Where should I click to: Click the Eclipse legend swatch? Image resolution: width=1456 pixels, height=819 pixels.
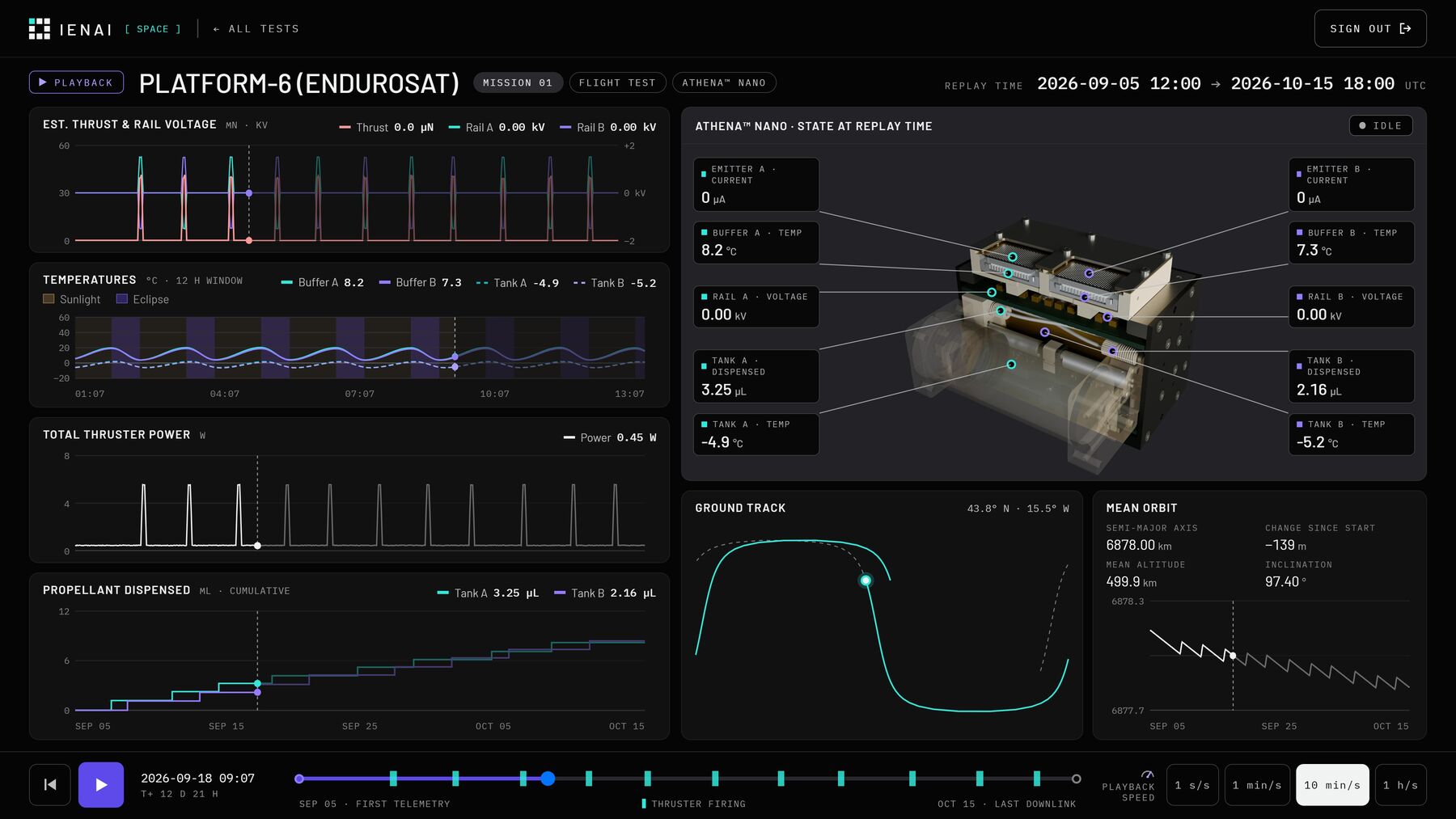pyautogui.click(x=122, y=299)
